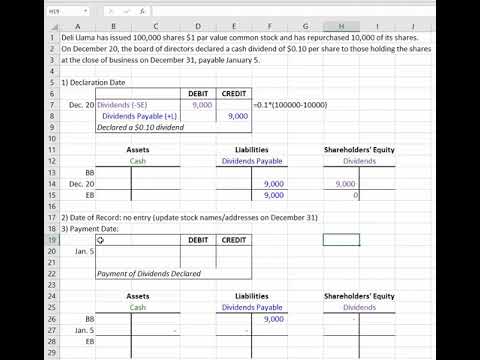Viewport: 480px width, 360px height.
Task: Click Dividends Payable label in row 25
Action: 252,307
